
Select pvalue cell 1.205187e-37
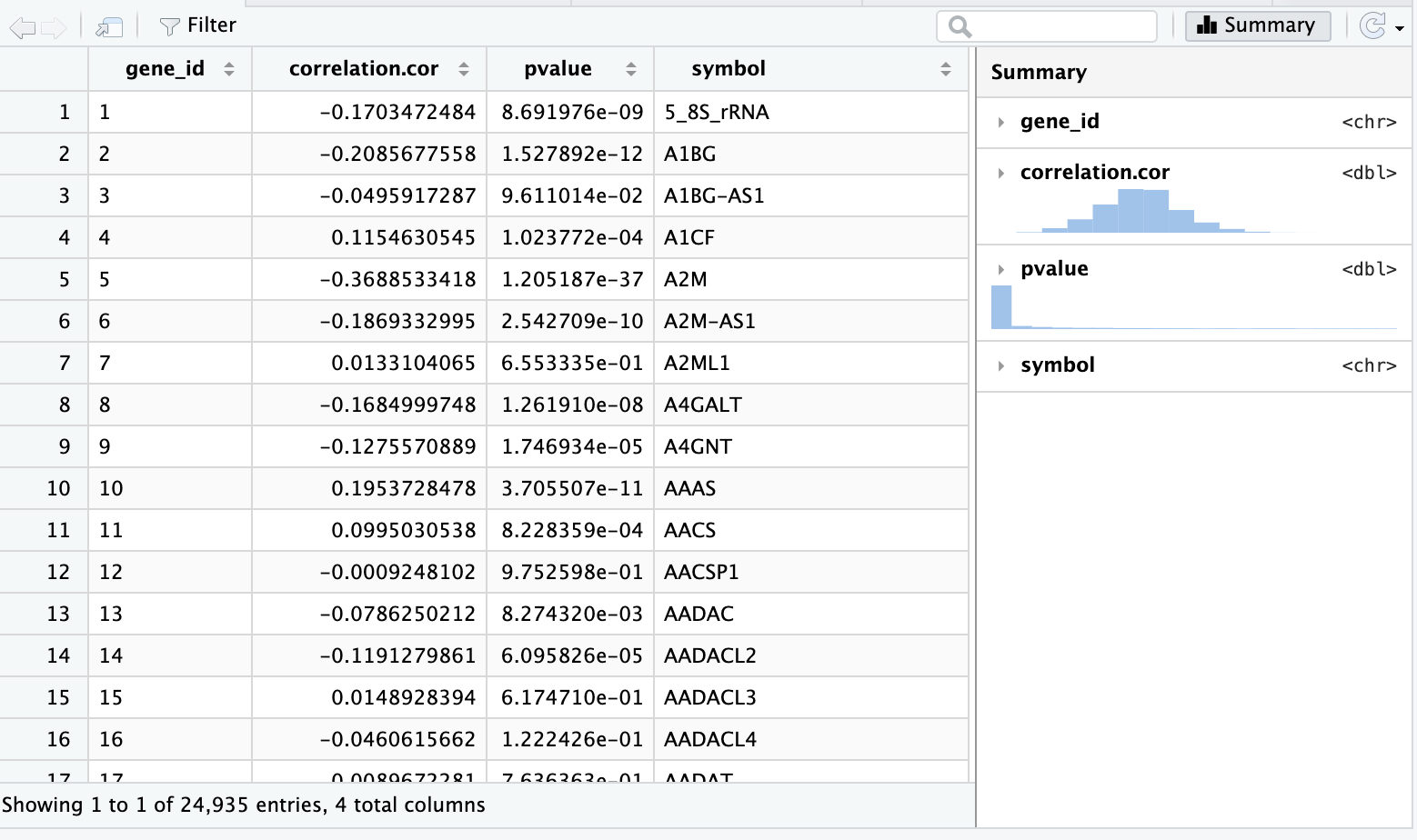[x=571, y=279]
